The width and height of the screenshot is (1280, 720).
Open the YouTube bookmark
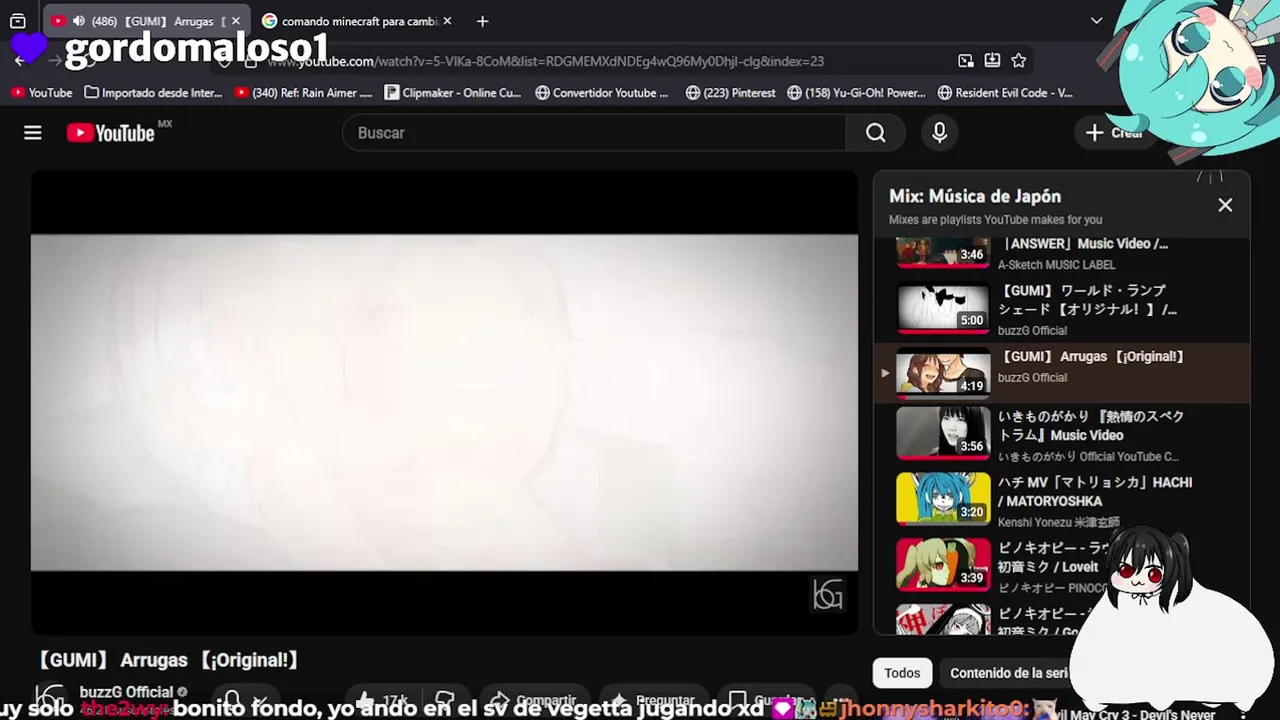pyautogui.click(x=42, y=93)
